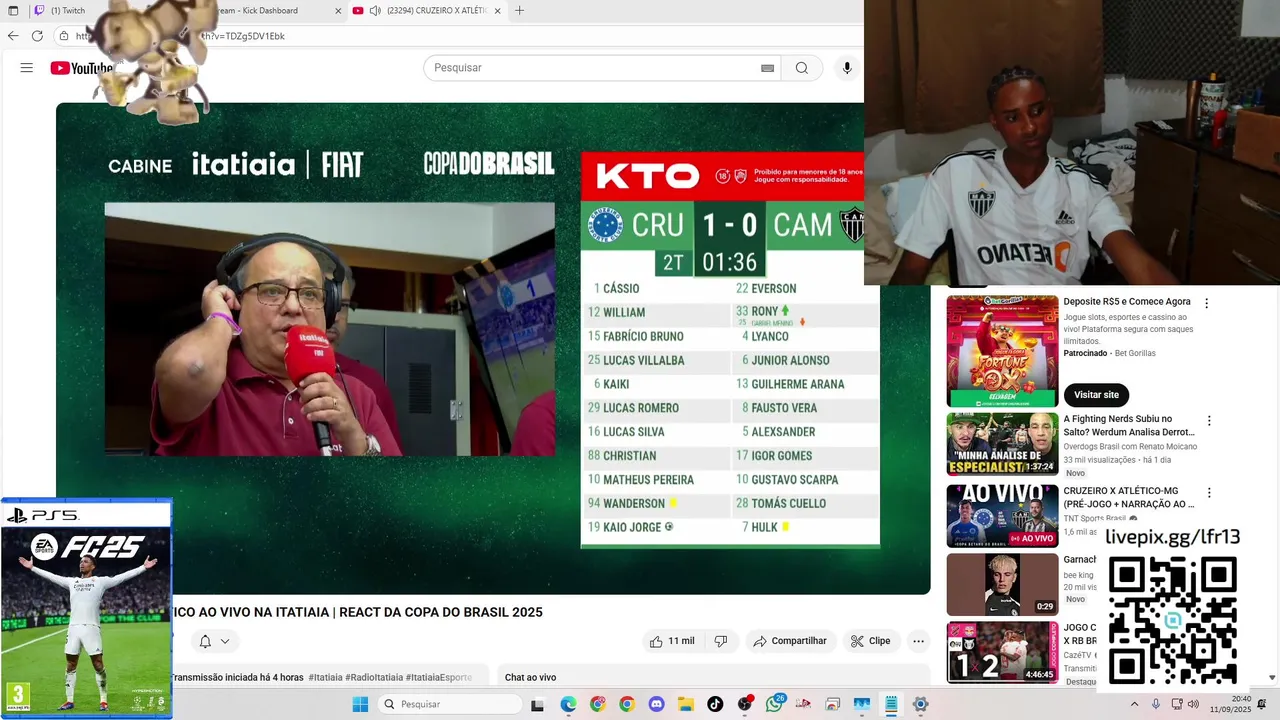The height and width of the screenshot is (720, 1280).
Task: Click the YouTube search magnifier button
Action: [x=802, y=68]
